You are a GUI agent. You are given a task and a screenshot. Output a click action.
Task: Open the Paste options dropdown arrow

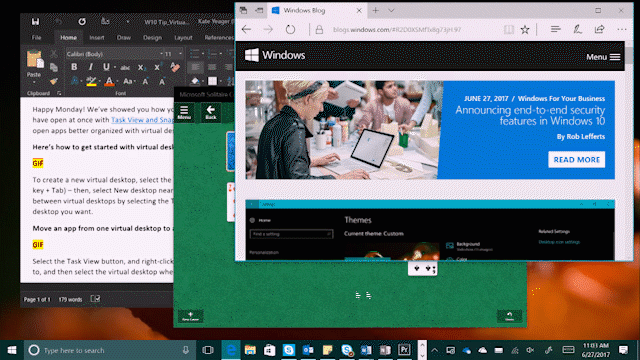34,82
